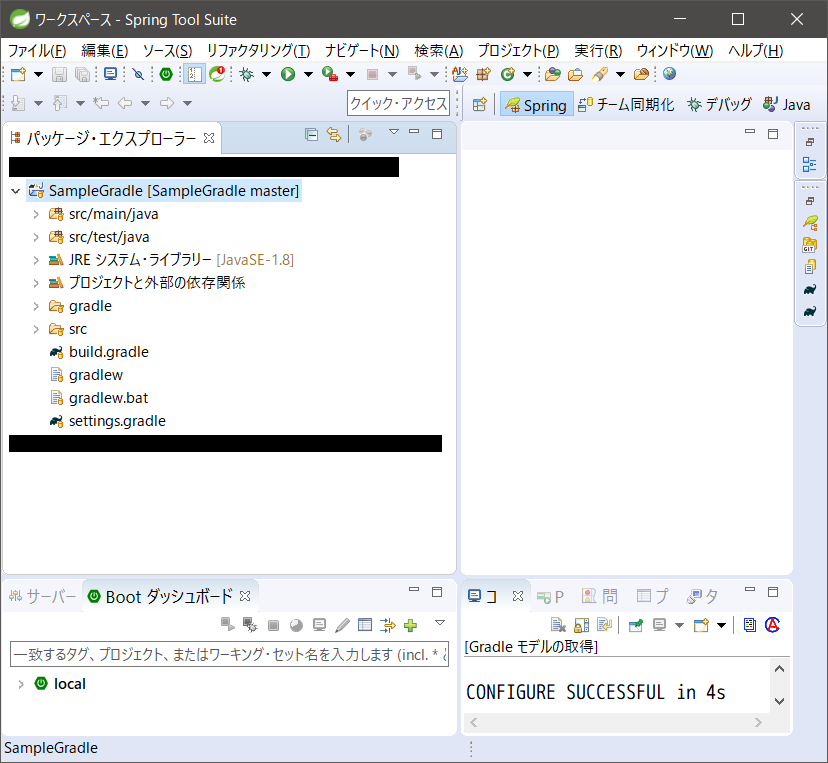The image size is (828, 763).
Task: Open the Spring perspective
Action: click(x=536, y=103)
